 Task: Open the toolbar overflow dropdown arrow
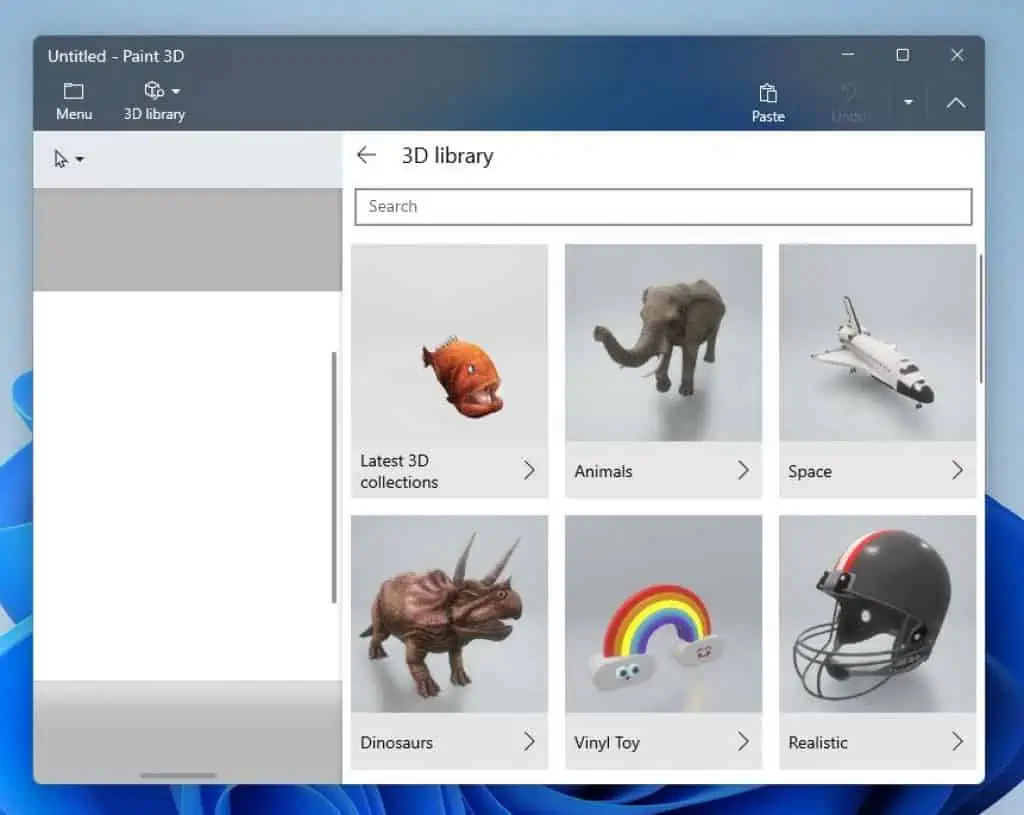[x=908, y=102]
